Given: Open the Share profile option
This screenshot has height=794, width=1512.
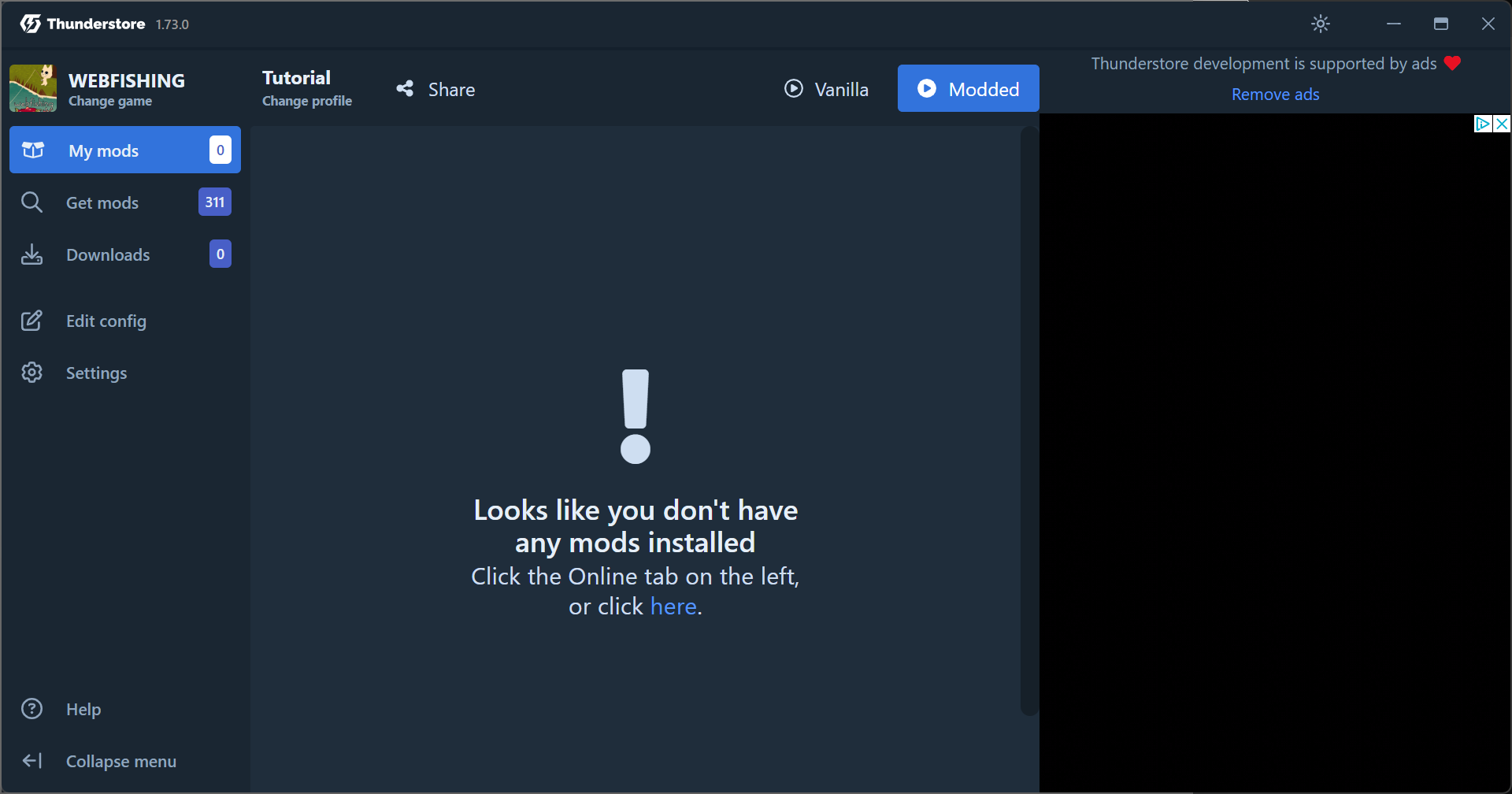Looking at the screenshot, I should (435, 89).
